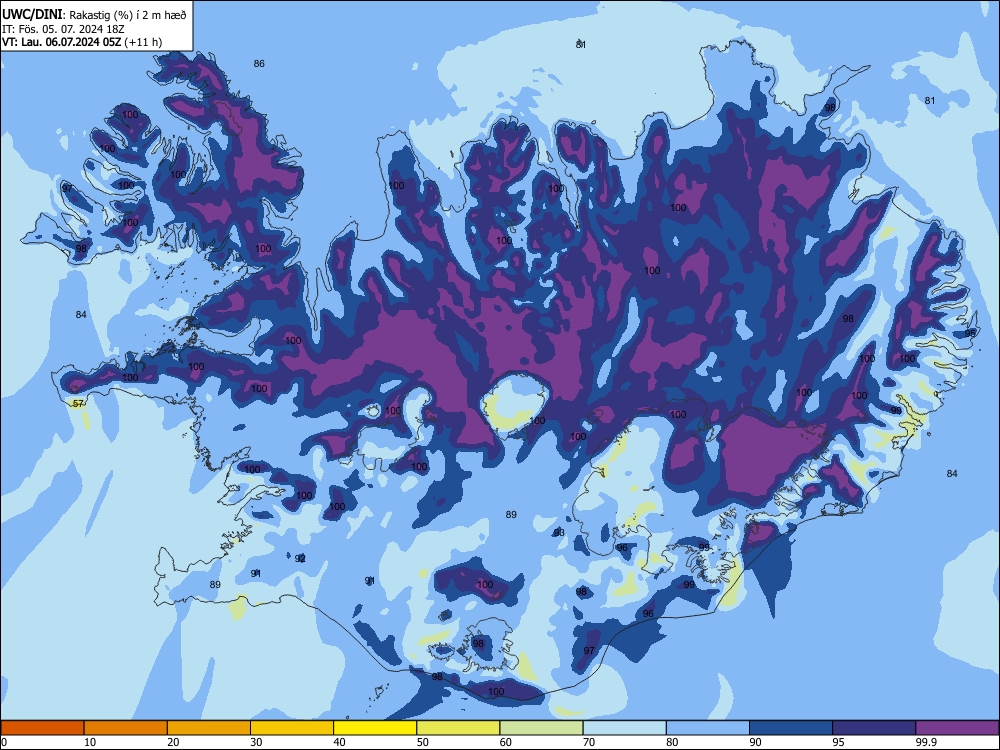Viewport: 1000px width, 750px height.
Task: Click the '60' legend scale label
Action: [x=505, y=742]
